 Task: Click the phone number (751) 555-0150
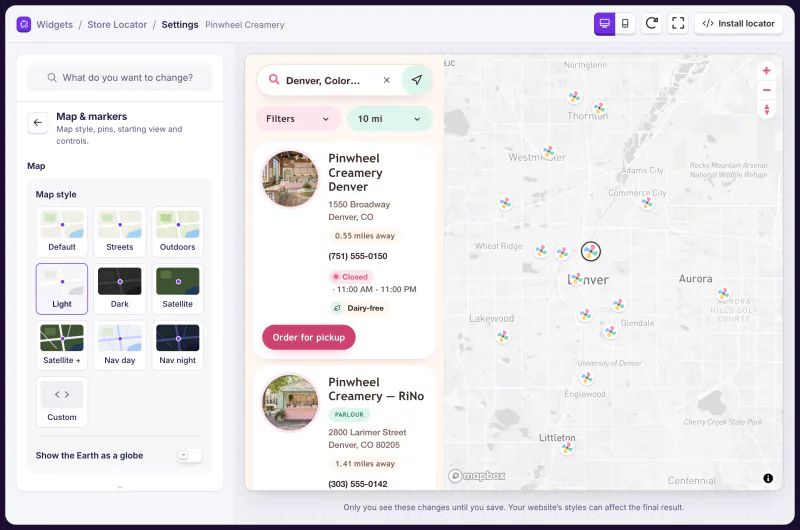pyautogui.click(x=358, y=256)
